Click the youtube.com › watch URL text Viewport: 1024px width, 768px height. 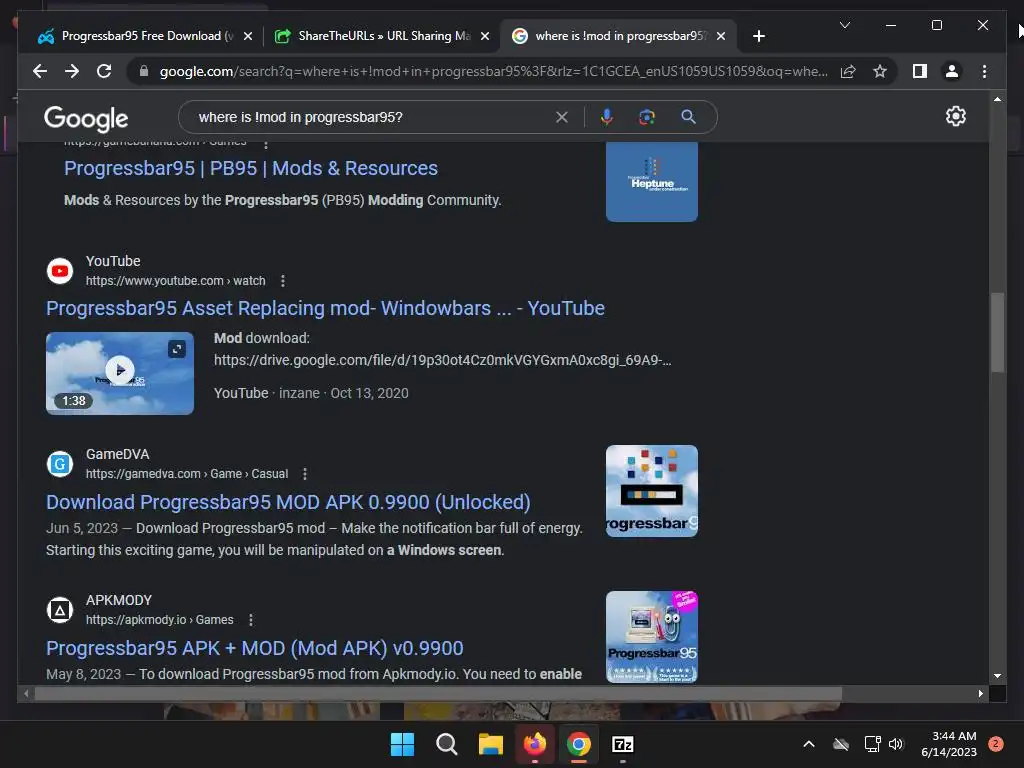(175, 281)
